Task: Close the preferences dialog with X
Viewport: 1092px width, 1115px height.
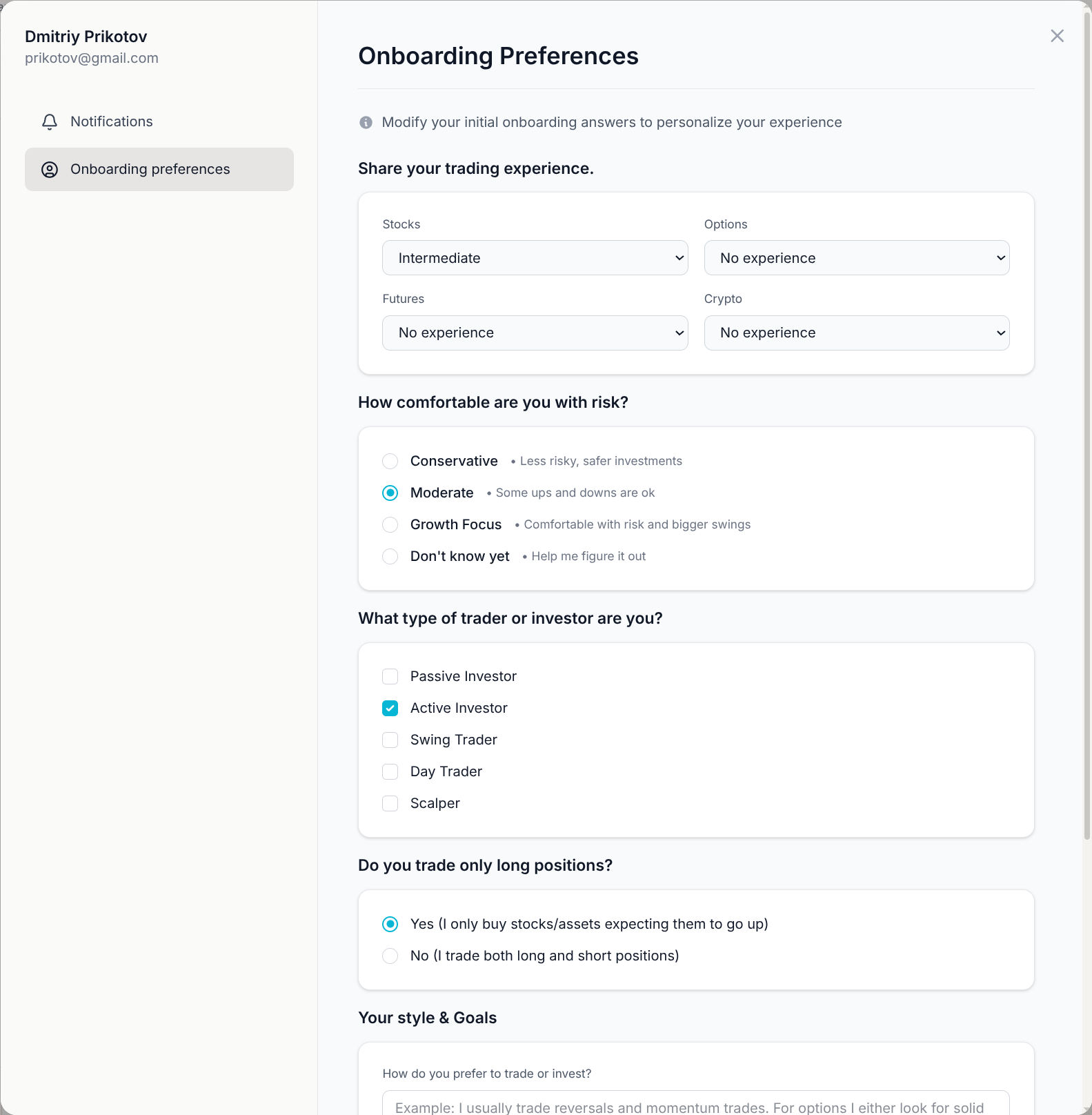Action: pyautogui.click(x=1057, y=36)
